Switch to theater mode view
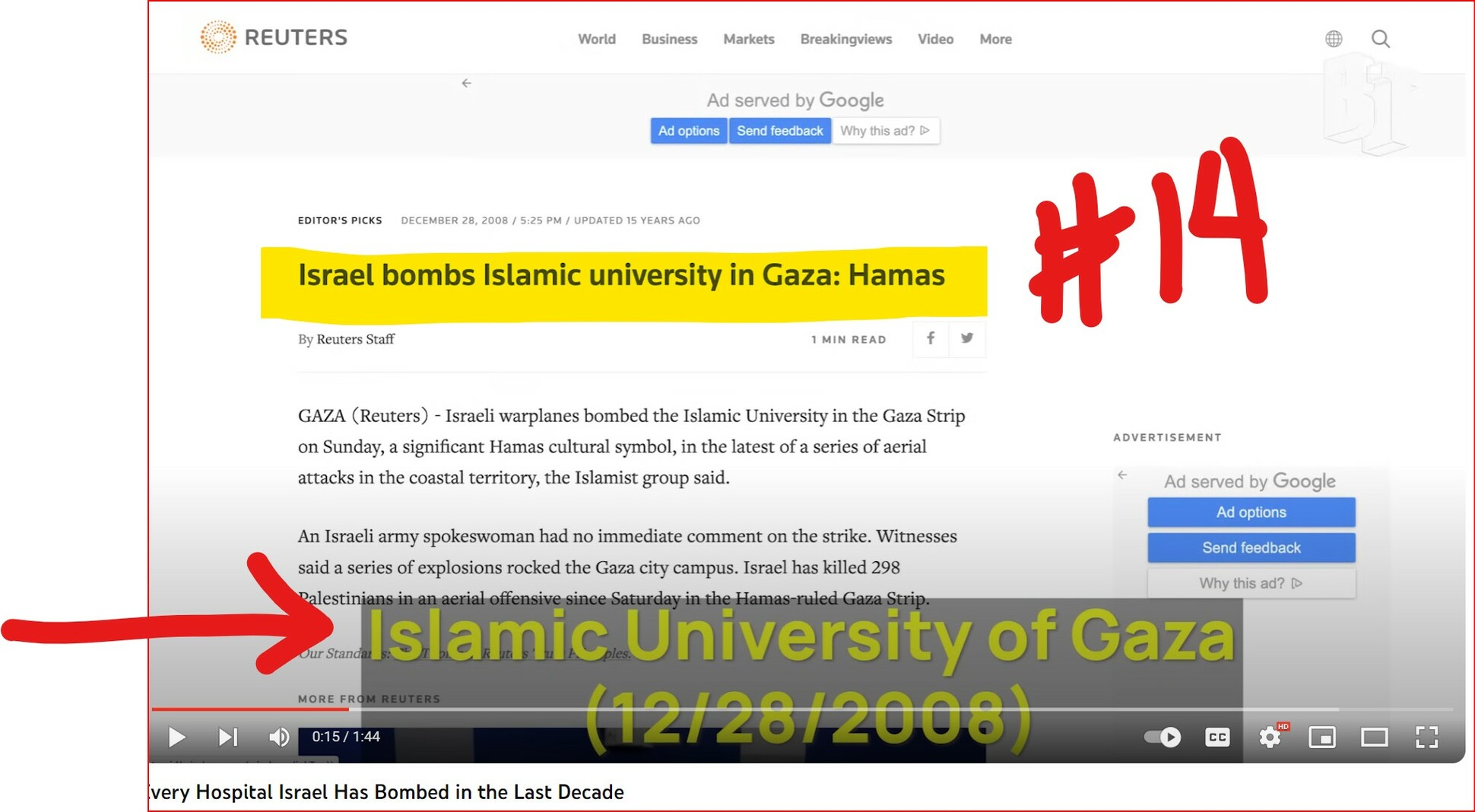Viewport: 1475px width, 812px height. 1374,737
